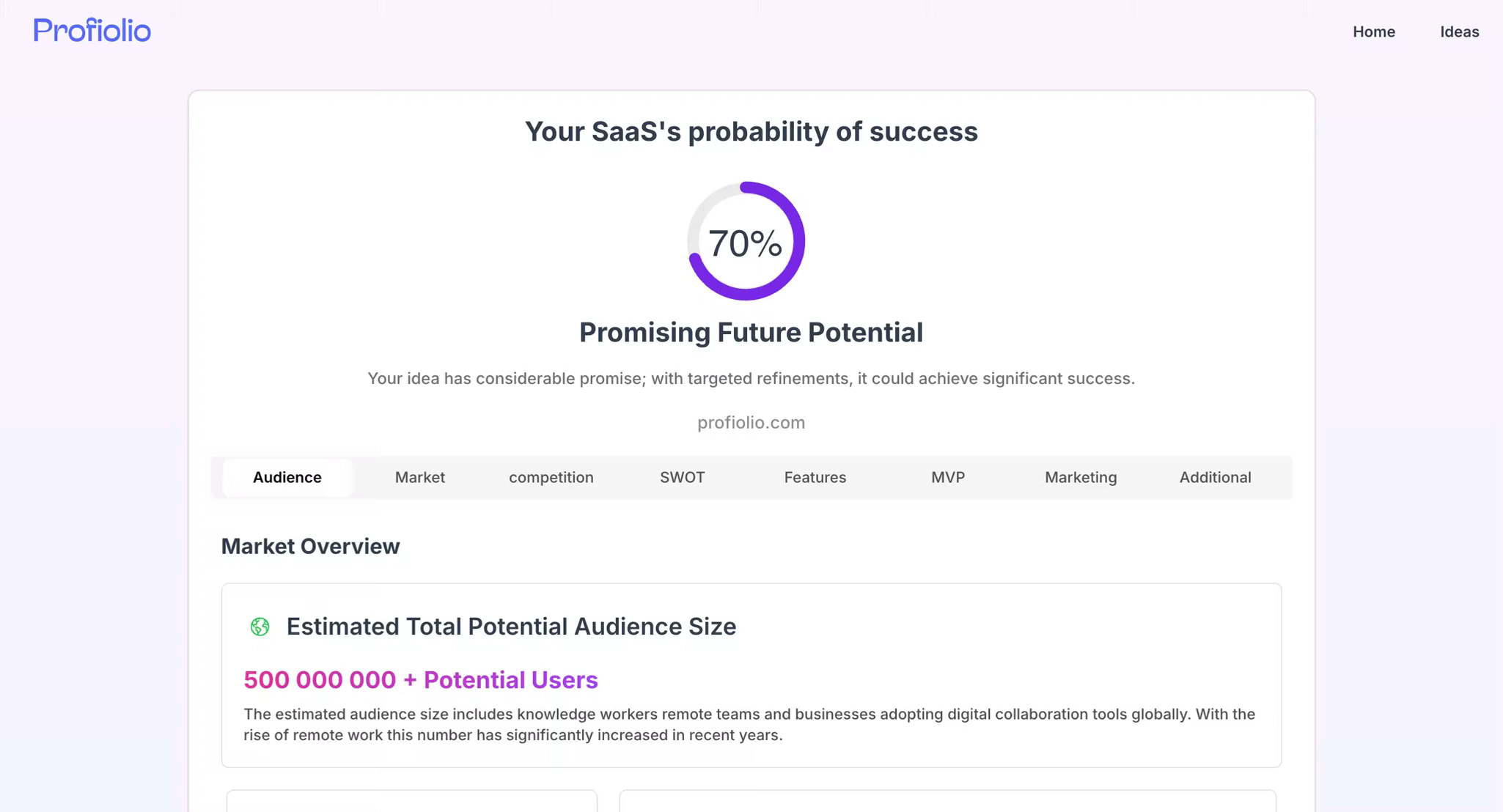Select the Marketing tab

[x=1080, y=477]
